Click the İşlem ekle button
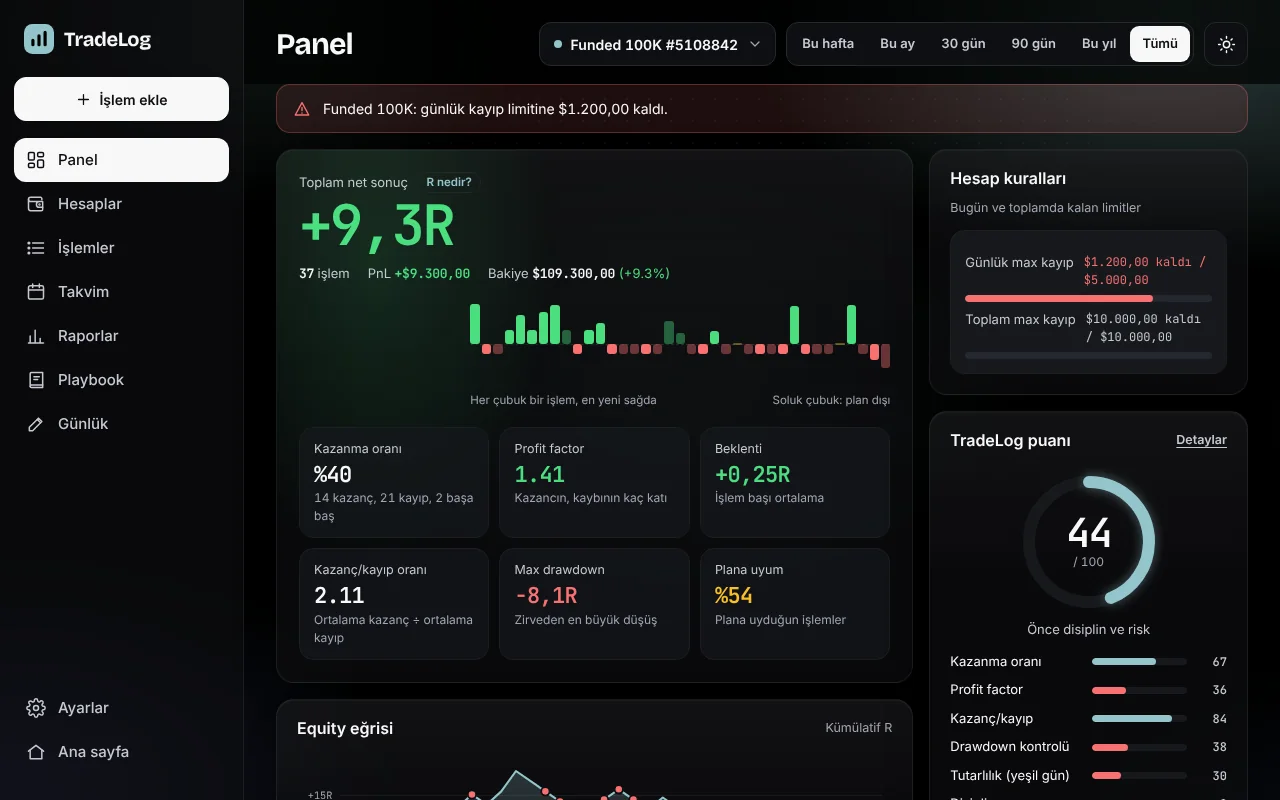Screen dimensions: 1280x800 point(121,99)
